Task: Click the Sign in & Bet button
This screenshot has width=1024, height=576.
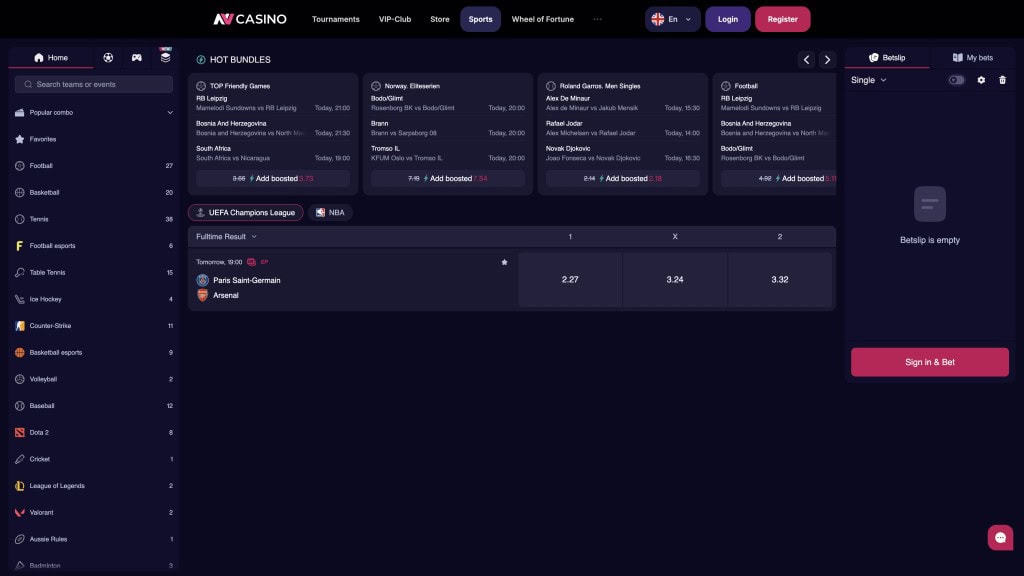Action: pyautogui.click(x=929, y=362)
